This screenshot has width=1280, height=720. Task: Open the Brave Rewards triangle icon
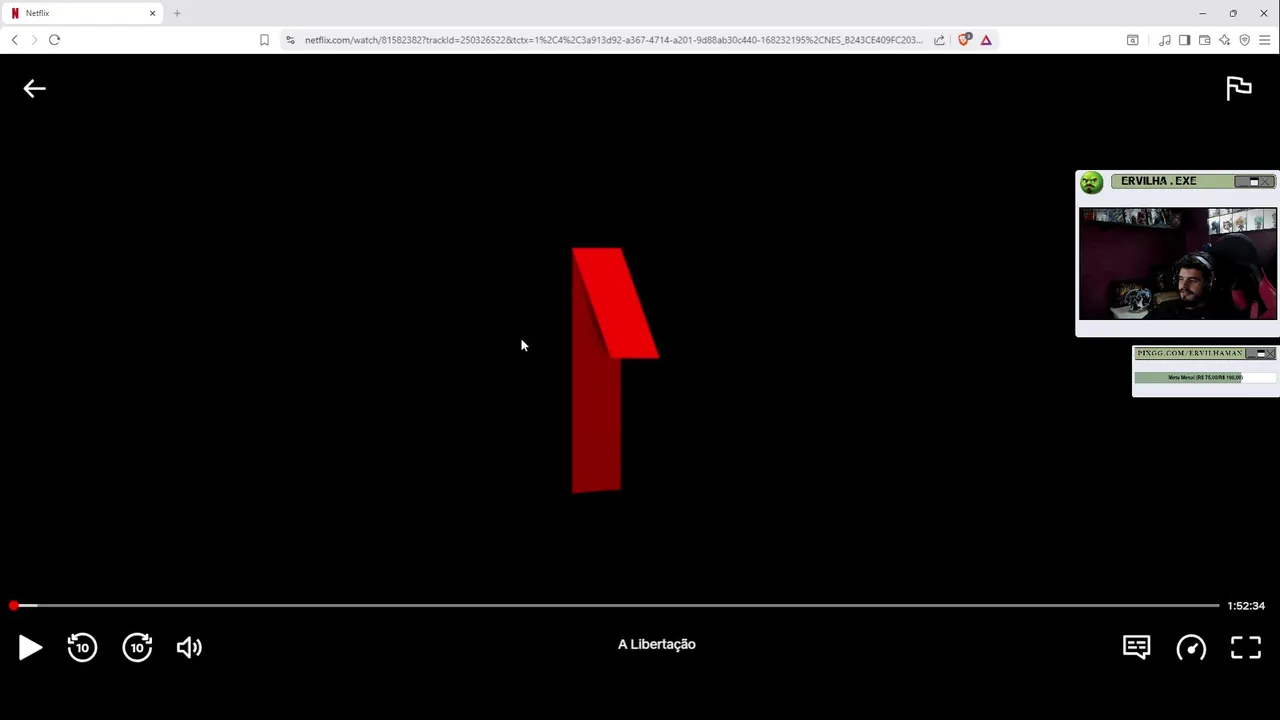986,40
